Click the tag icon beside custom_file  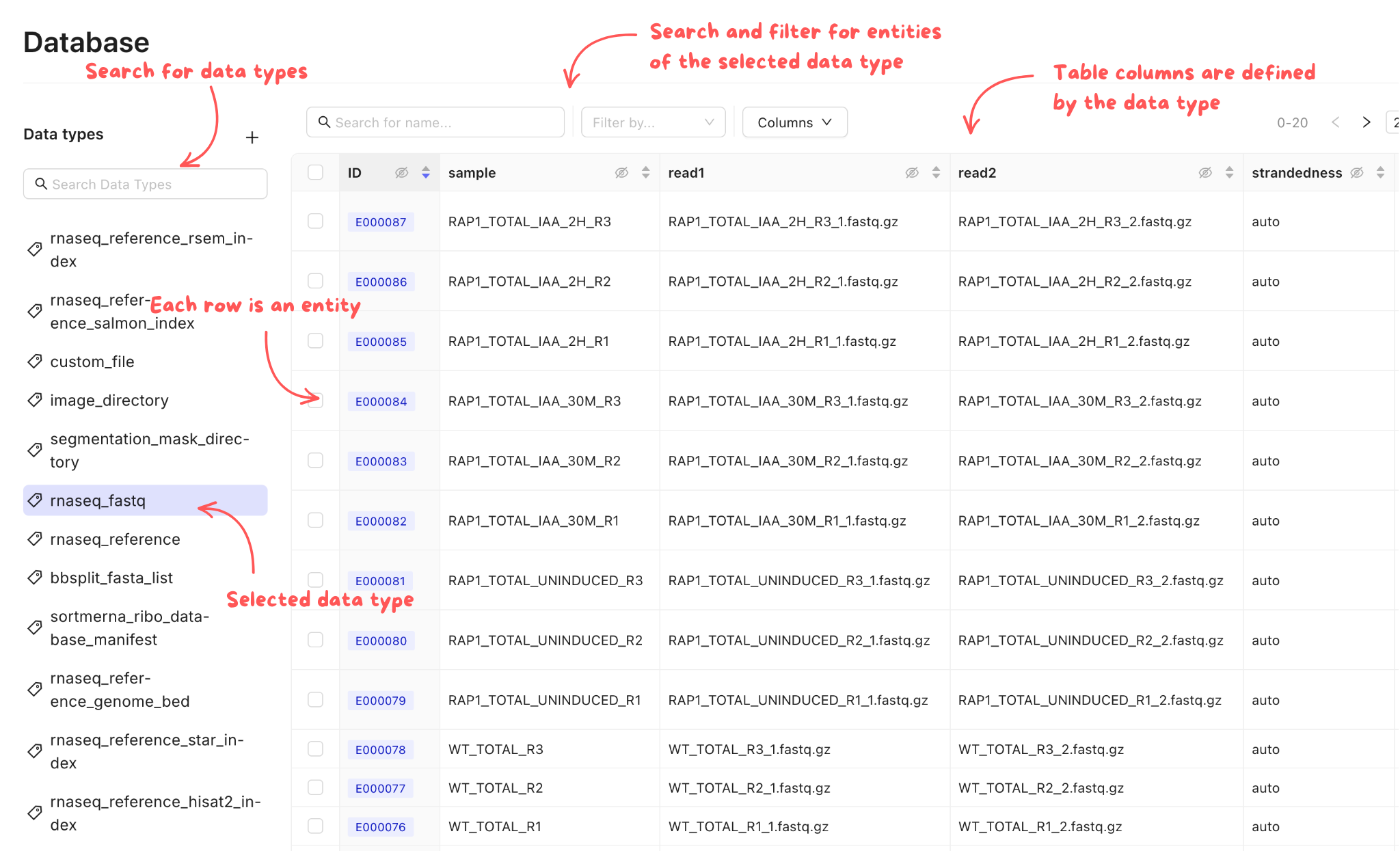35,362
